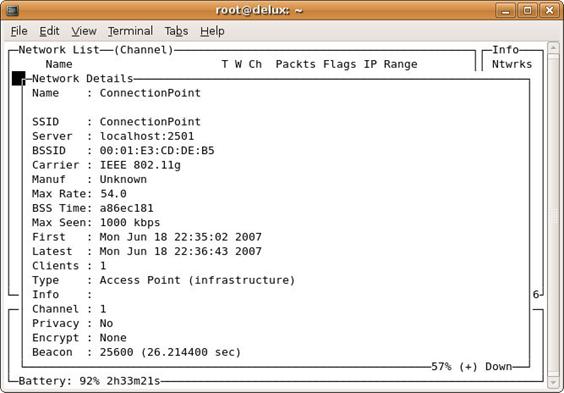The height and width of the screenshot is (393, 564).
Task: Click the black terminal cursor block
Action: 18,78
